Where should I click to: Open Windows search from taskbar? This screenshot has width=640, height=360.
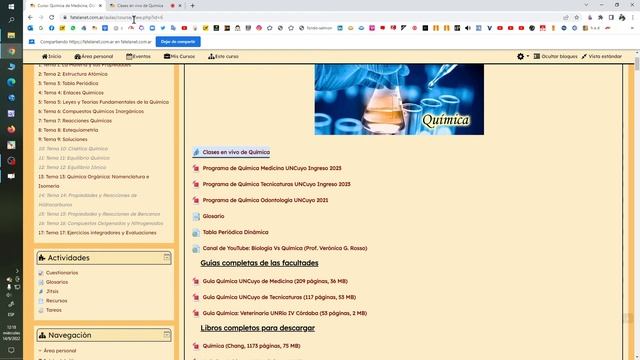(x=11, y=20)
